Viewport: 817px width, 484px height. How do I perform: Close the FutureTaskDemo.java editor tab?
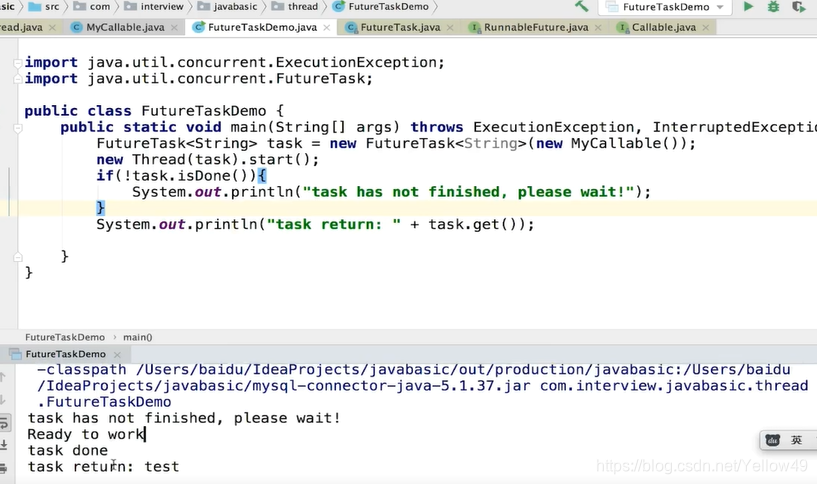click(x=327, y=28)
